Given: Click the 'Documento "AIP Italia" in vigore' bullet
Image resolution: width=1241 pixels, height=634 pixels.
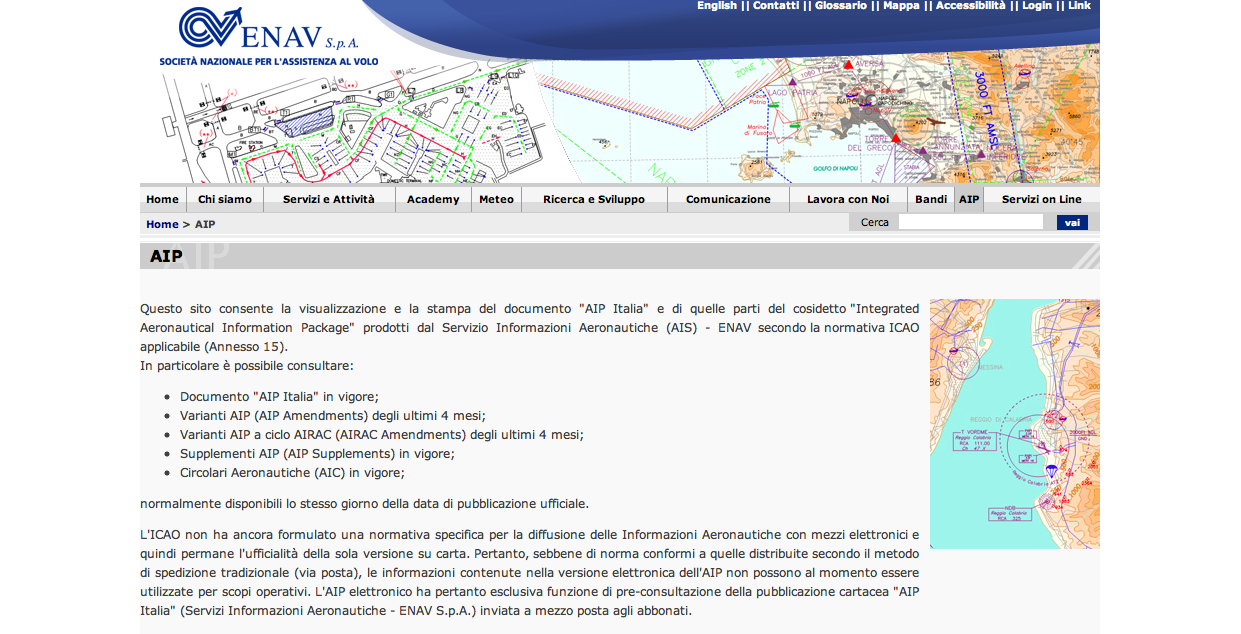Looking at the screenshot, I should point(279,396).
